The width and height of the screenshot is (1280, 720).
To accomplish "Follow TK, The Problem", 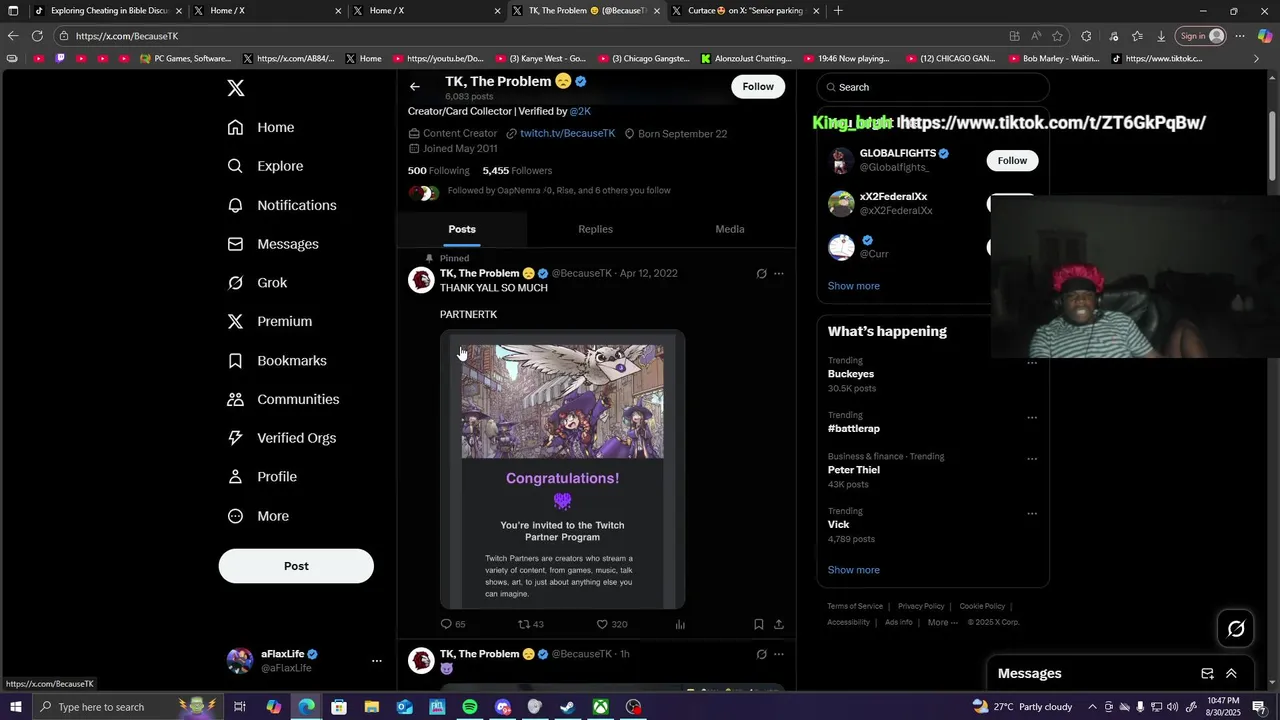I will point(758,86).
